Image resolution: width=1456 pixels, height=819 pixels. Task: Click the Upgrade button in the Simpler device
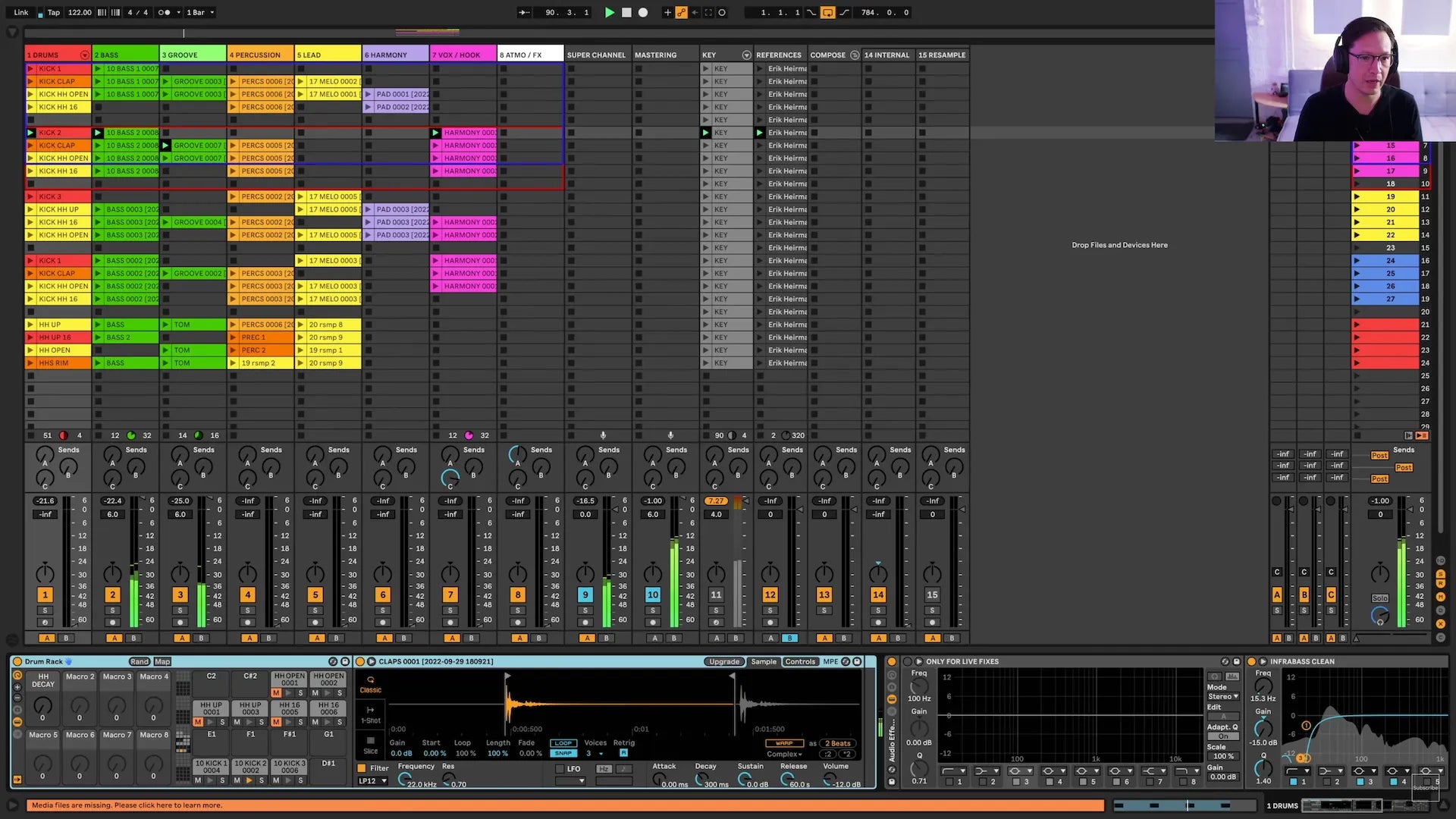pos(724,661)
